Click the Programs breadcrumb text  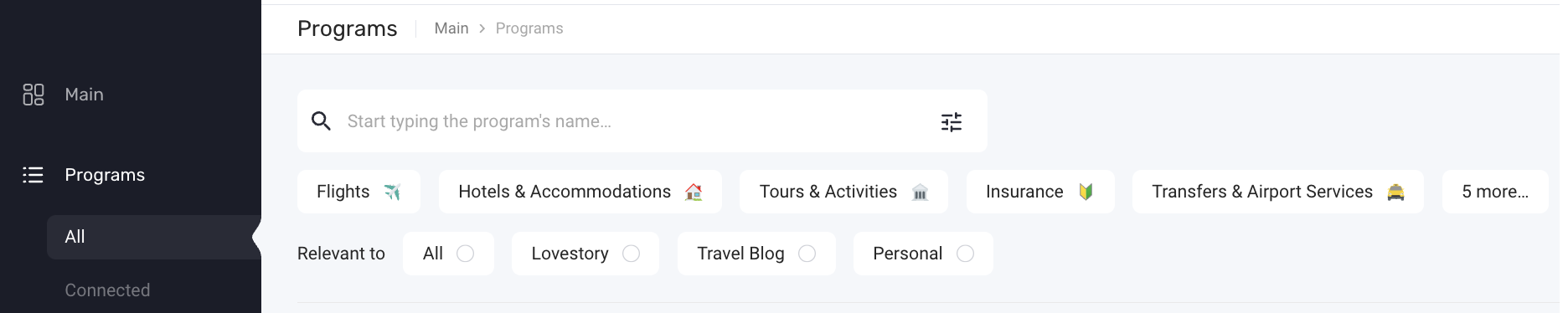[x=529, y=28]
